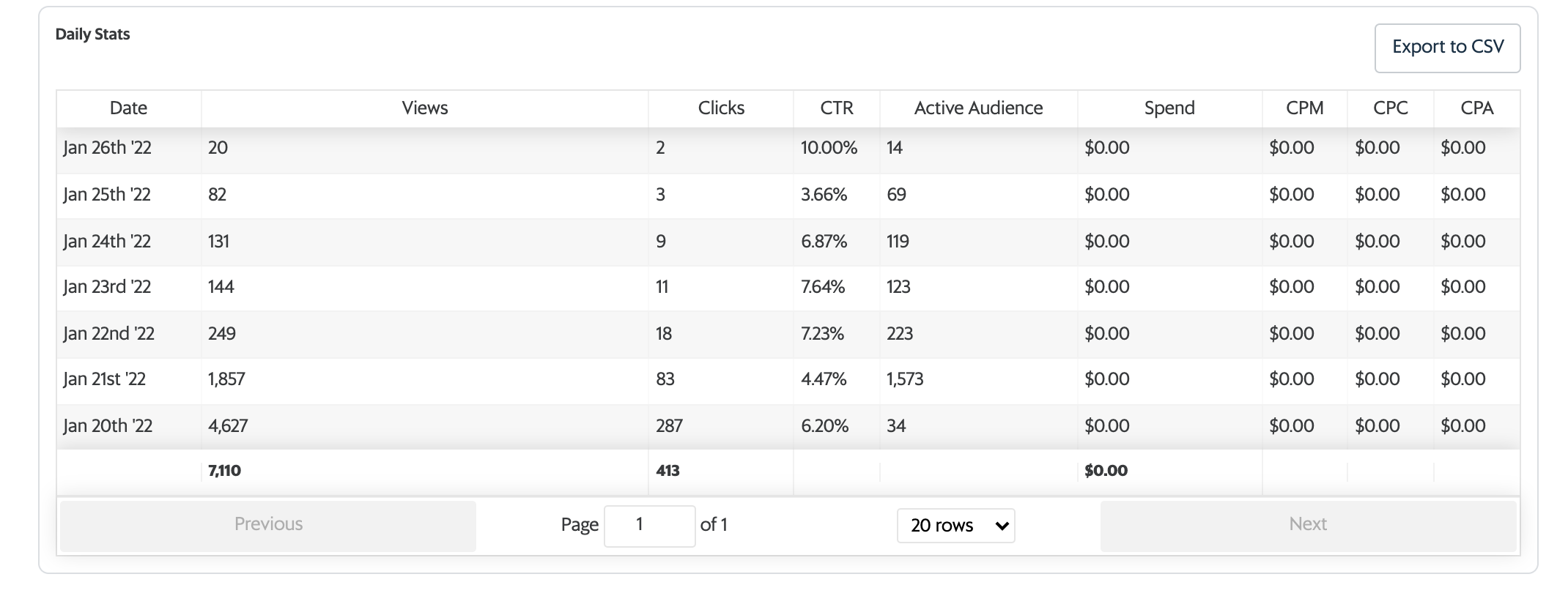Screen dimensions: 1568x596
Task: Sort by the CPM column header
Action: (x=1304, y=108)
